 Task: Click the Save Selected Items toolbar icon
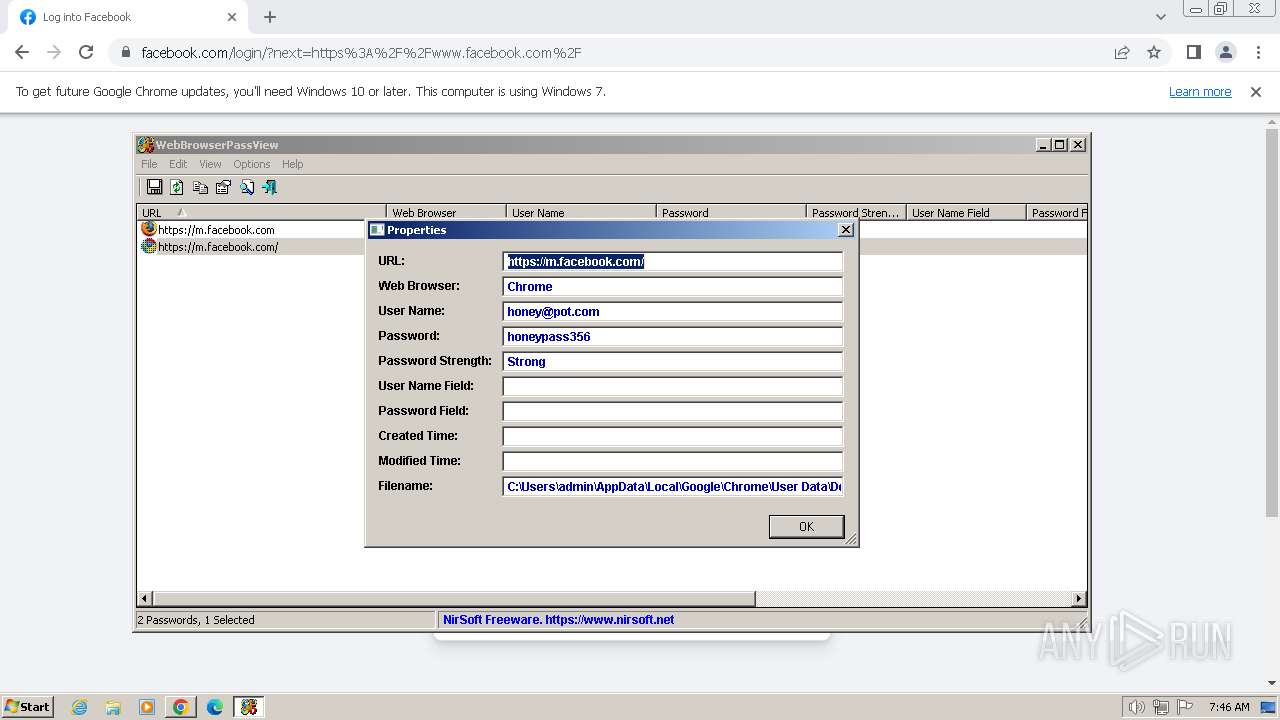click(154, 187)
